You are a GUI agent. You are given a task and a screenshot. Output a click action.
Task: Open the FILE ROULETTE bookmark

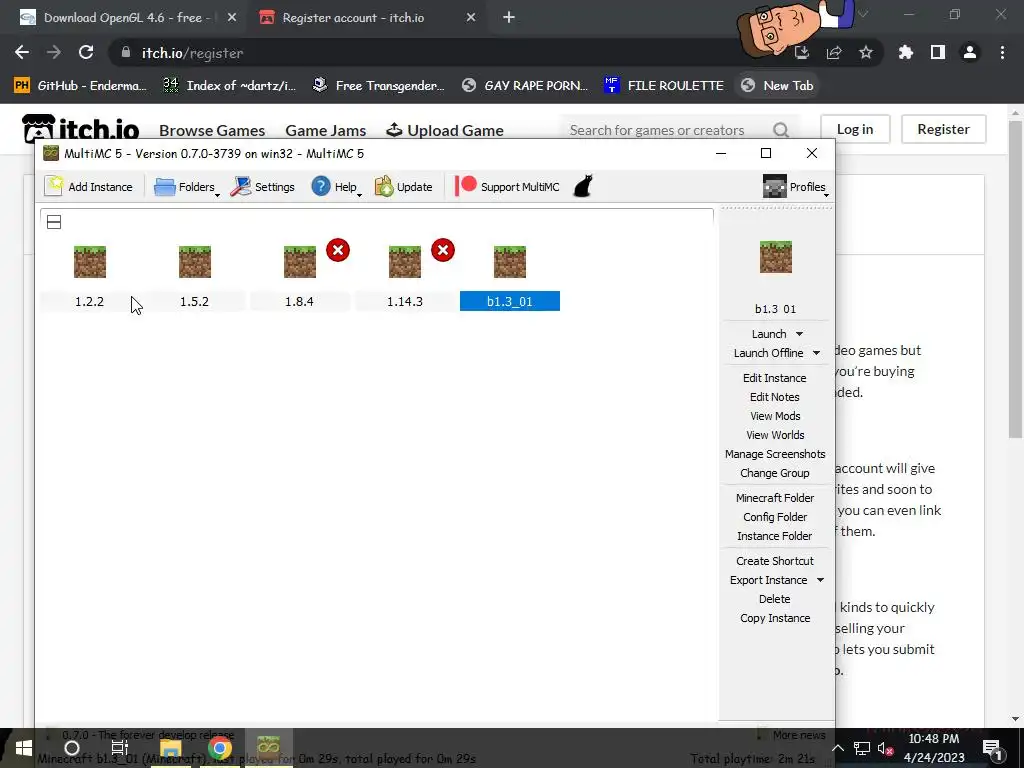(664, 86)
